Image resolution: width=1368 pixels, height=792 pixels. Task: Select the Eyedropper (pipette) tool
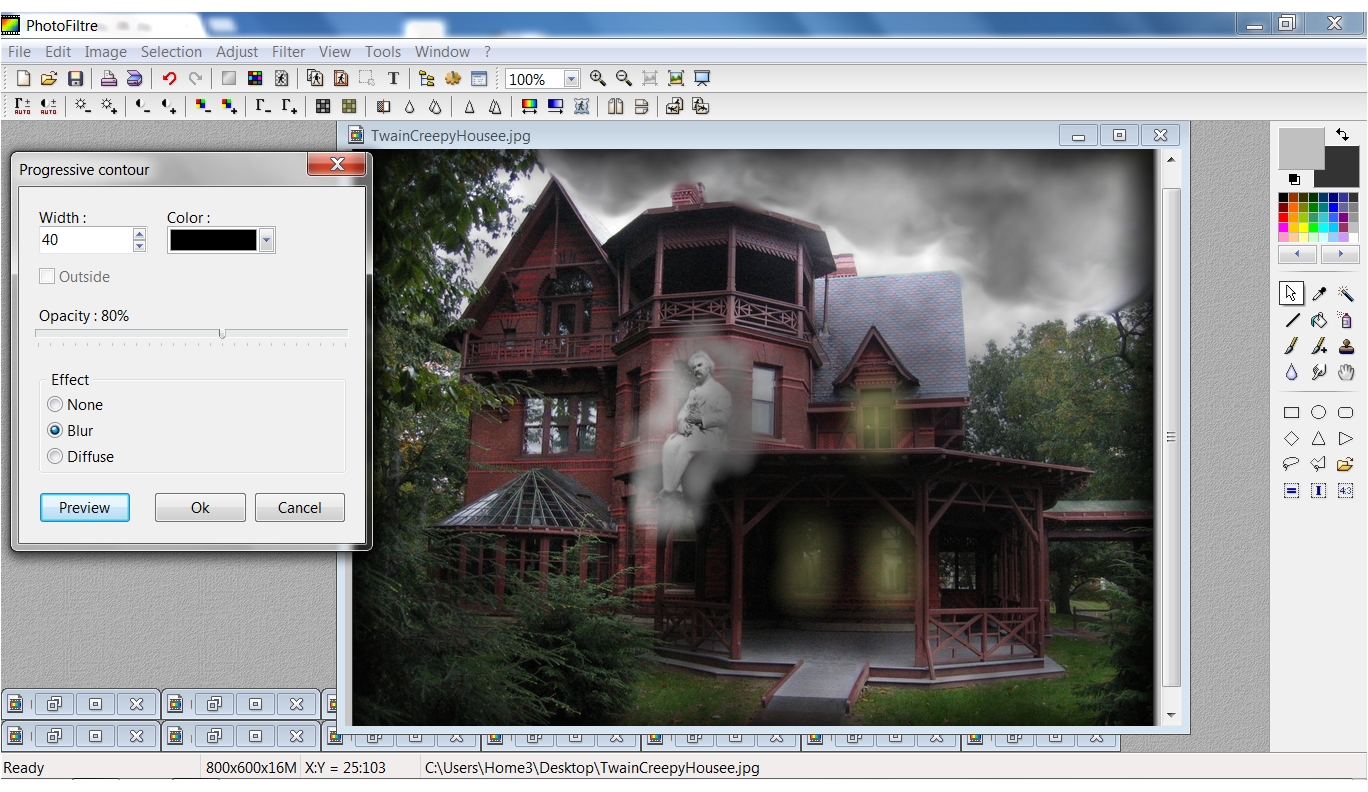click(x=1319, y=293)
